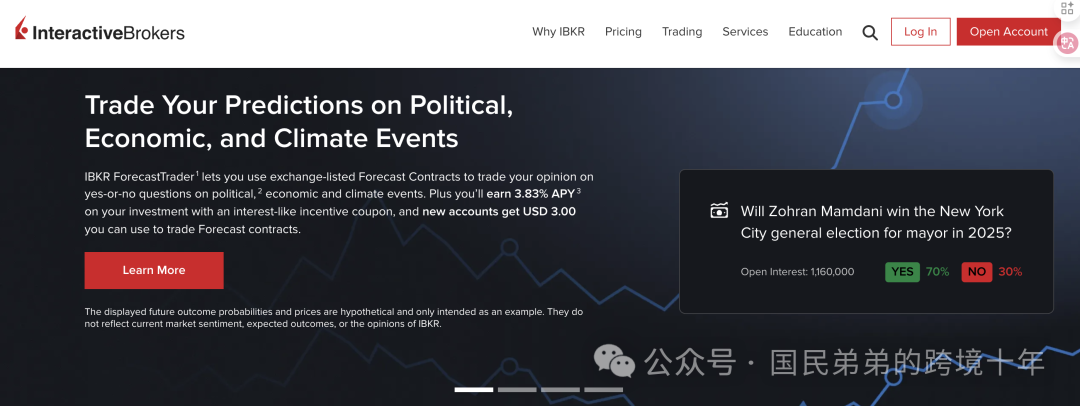
Task: Click the 30% no probability value
Action: click(1010, 272)
